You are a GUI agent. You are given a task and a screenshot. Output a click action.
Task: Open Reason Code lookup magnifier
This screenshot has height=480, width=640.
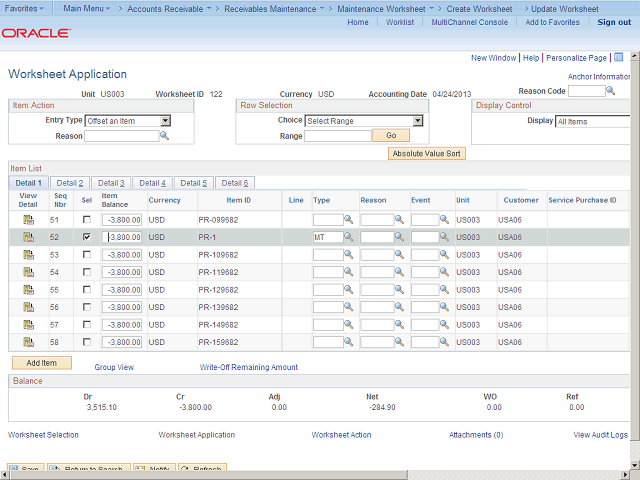pos(612,91)
